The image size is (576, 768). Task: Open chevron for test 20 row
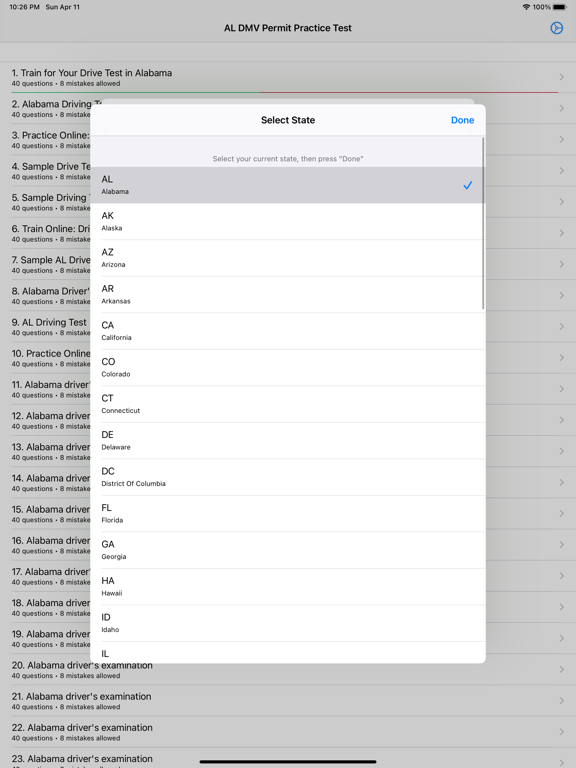562,670
